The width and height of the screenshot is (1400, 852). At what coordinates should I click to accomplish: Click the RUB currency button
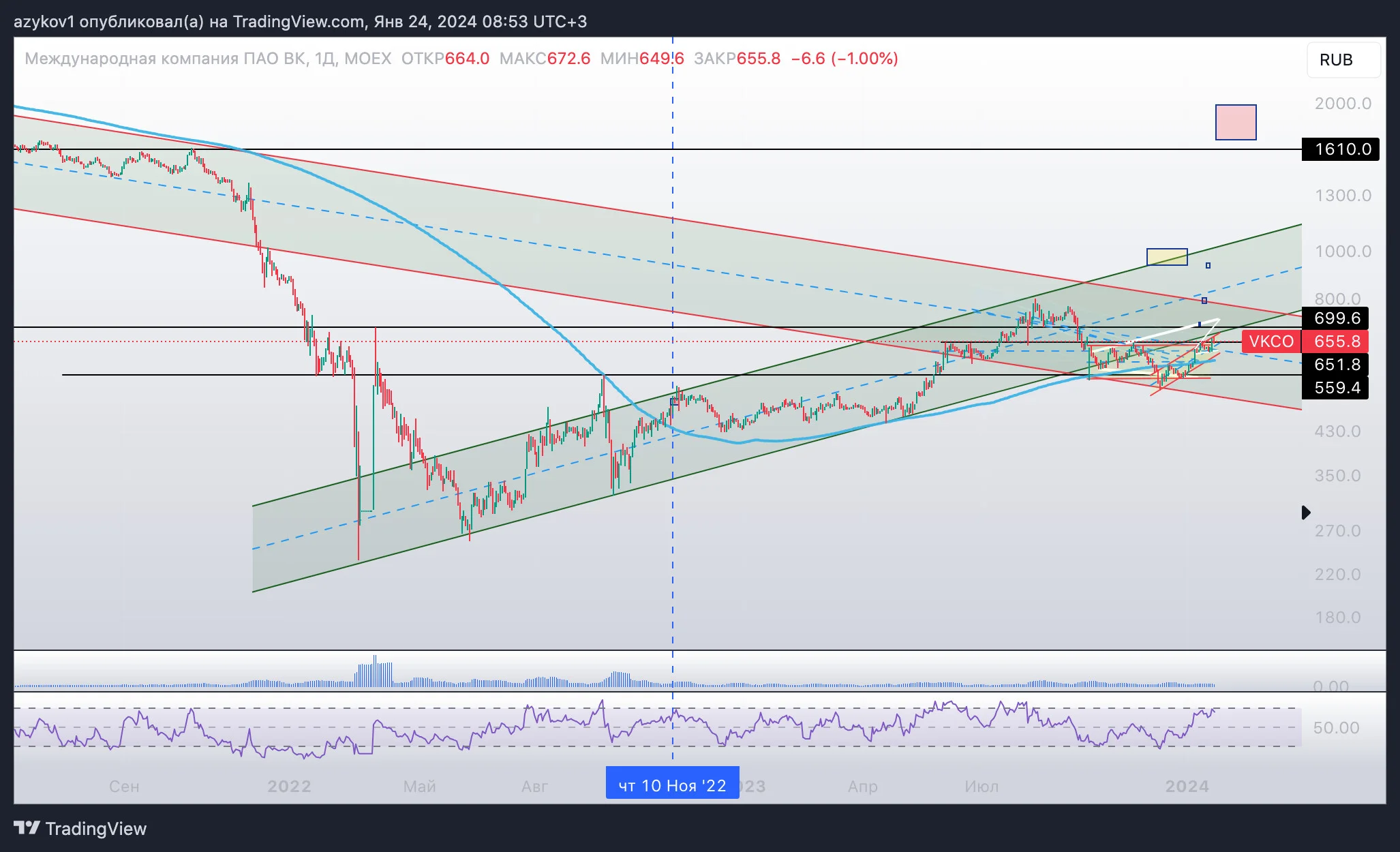click(x=1343, y=60)
